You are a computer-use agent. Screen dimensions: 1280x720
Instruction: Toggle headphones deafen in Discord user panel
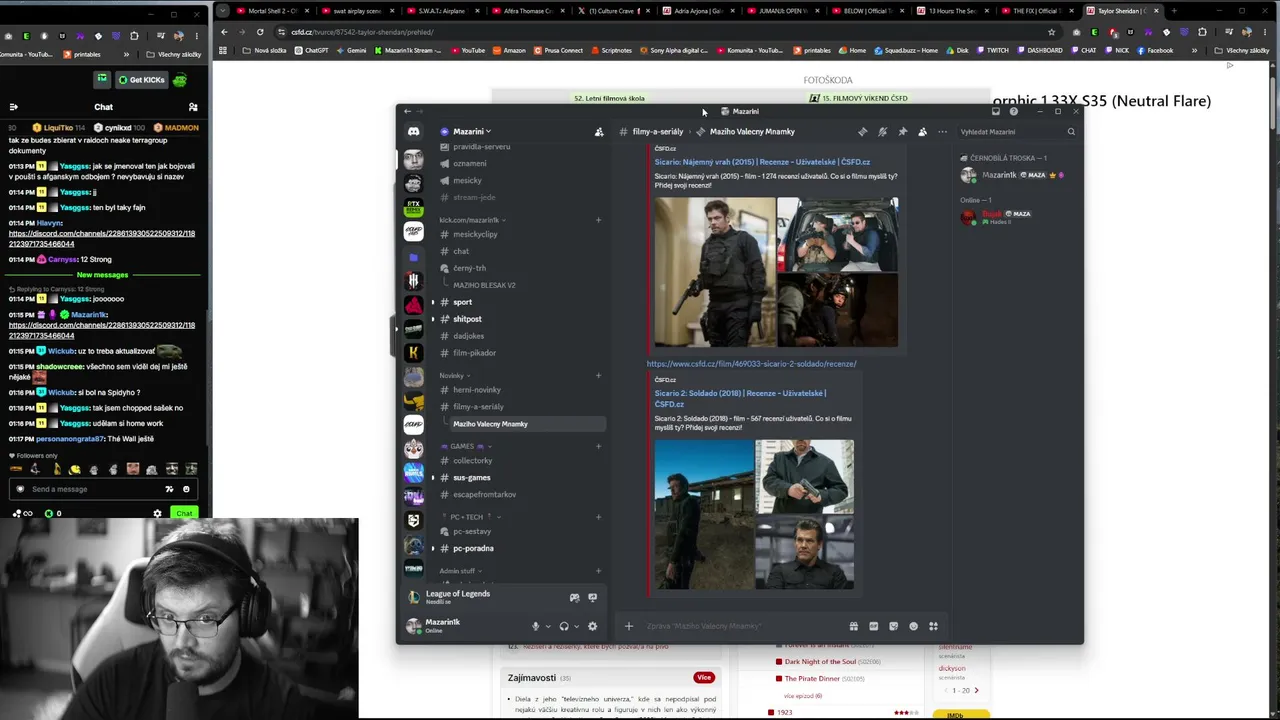pyautogui.click(x=564, y=626)
